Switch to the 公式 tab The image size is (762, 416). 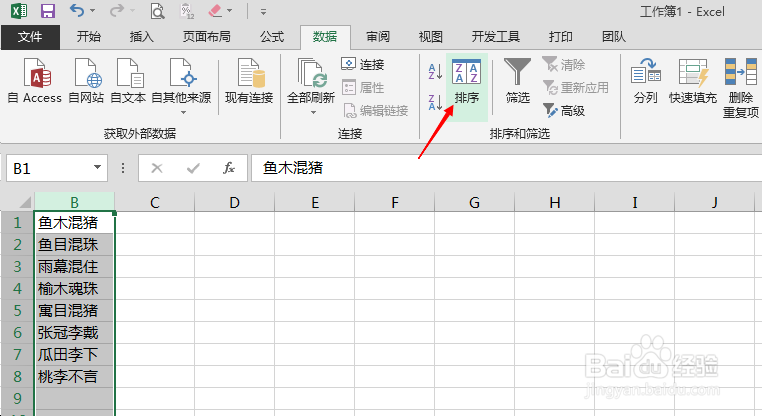coord(272,37)
